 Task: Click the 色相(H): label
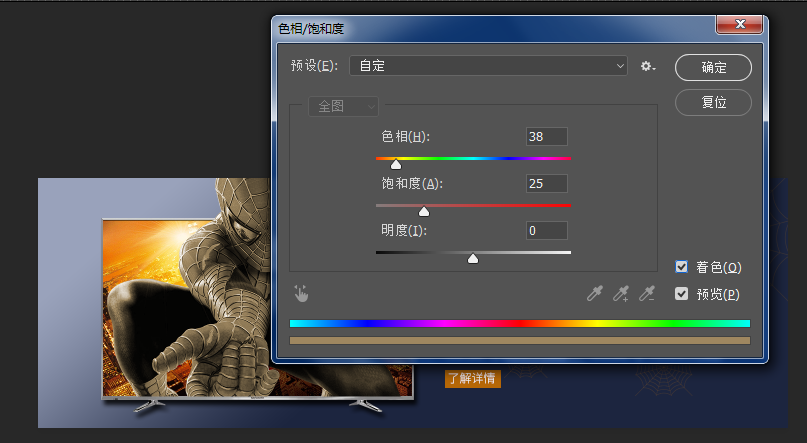405,137
